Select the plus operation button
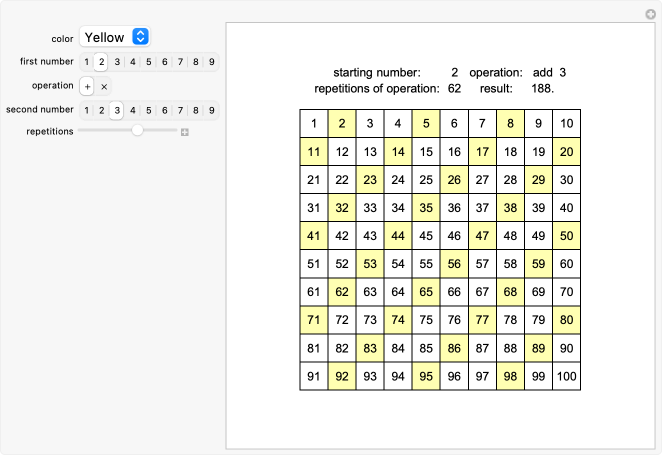The height and width of the screenshot is (456, 662). tap(87, 87)
